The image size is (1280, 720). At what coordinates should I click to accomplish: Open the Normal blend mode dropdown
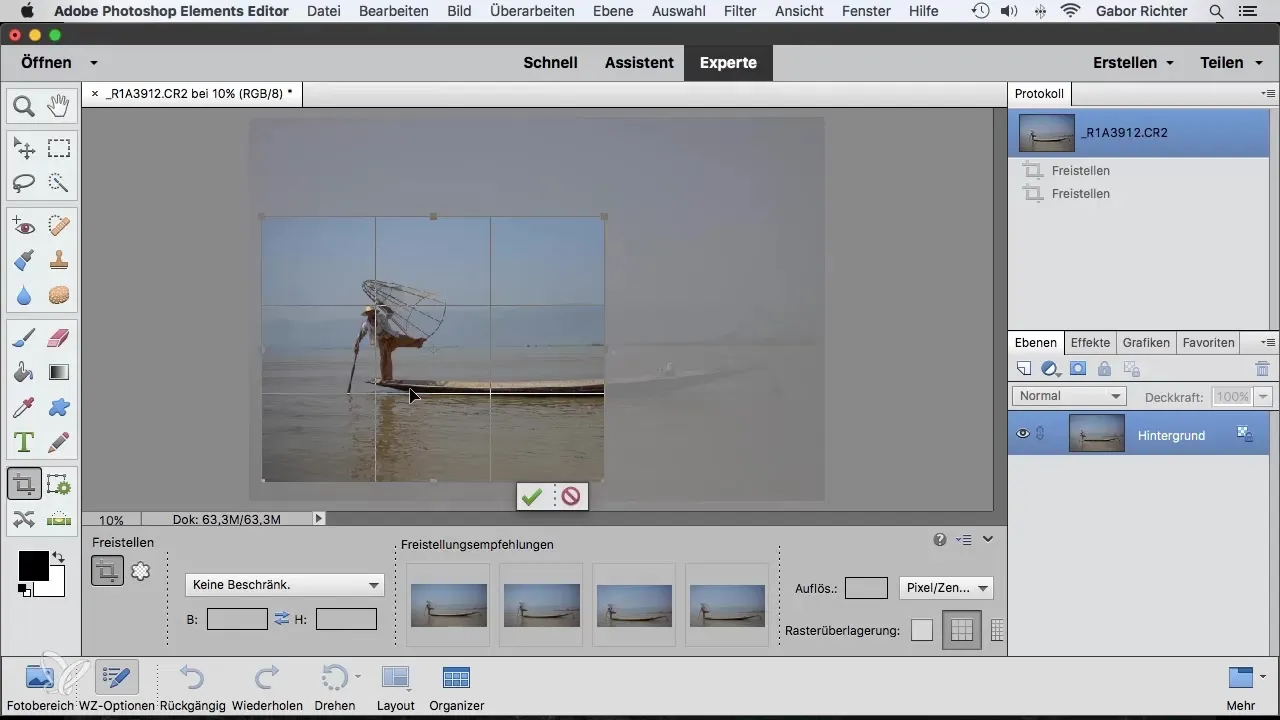pyautogui.click(x=1069, y=396)
